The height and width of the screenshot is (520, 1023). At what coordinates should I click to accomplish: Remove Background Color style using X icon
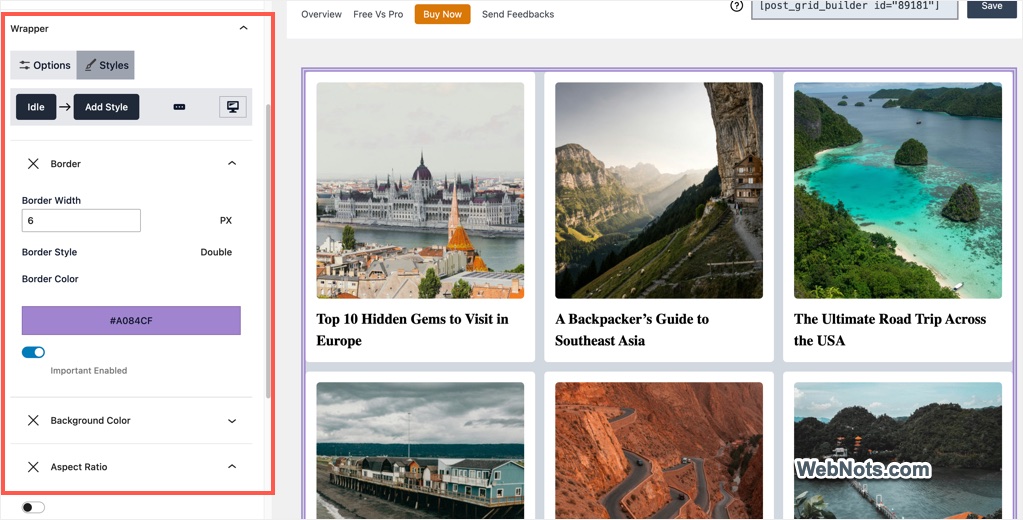33,421
